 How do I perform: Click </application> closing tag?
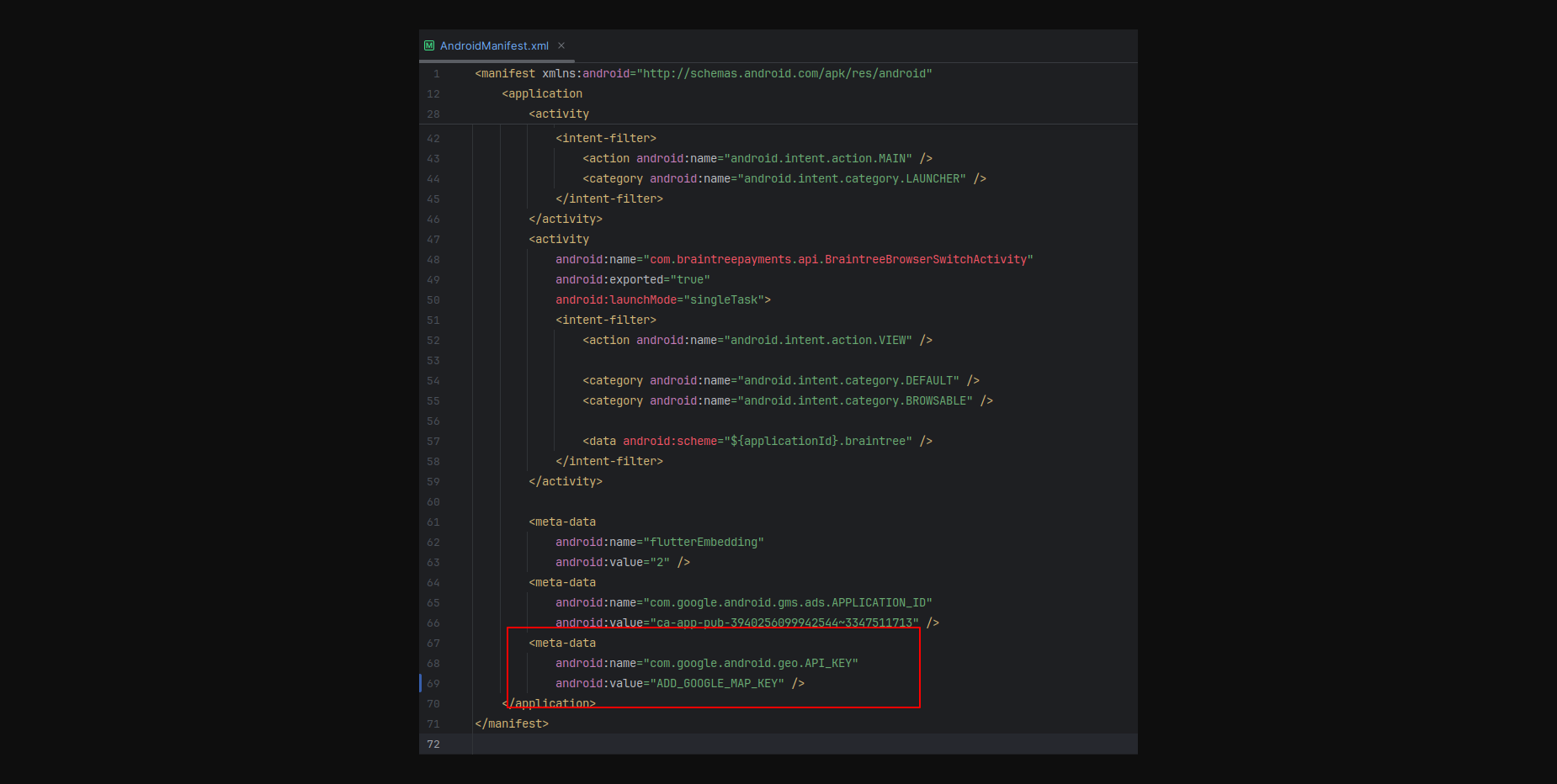point(549,704)
